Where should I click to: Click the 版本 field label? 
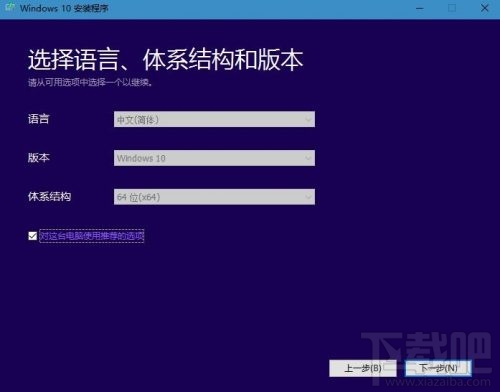(39, 158)
